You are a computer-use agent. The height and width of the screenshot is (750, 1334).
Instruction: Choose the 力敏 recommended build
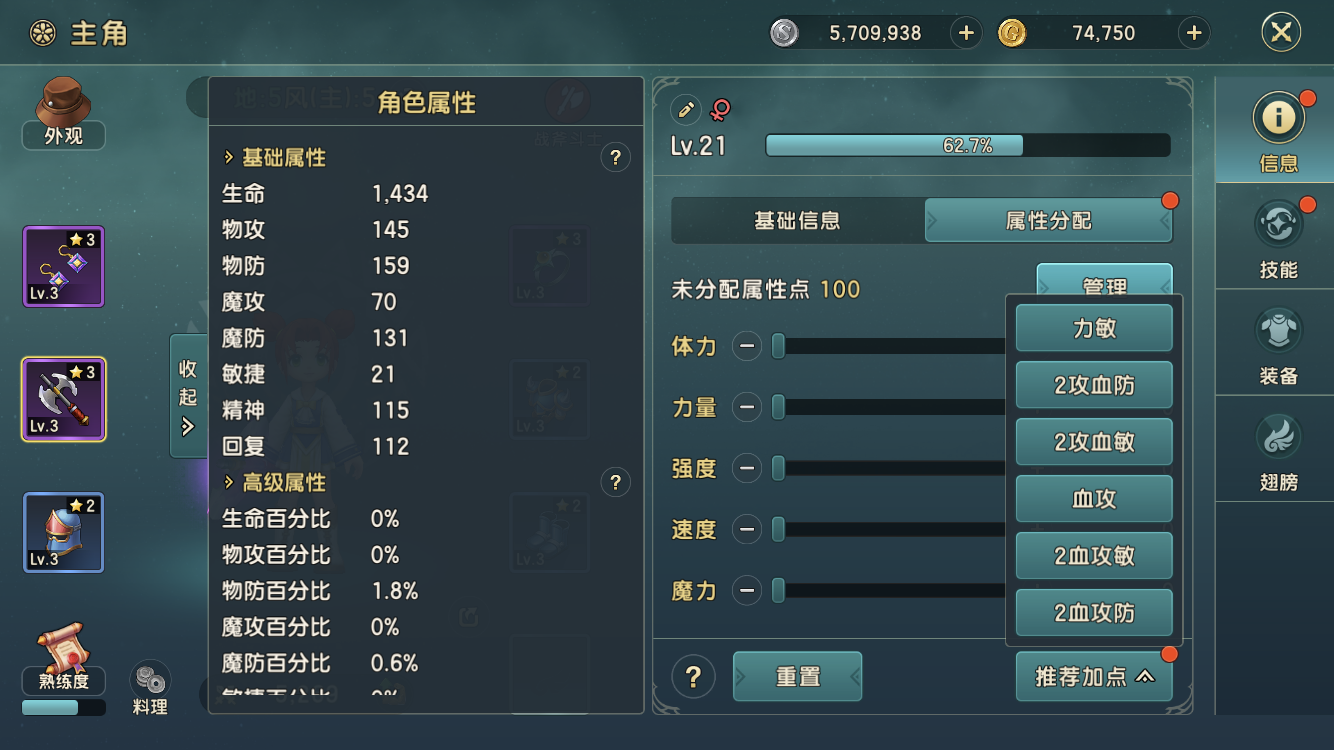point(1094,328)
